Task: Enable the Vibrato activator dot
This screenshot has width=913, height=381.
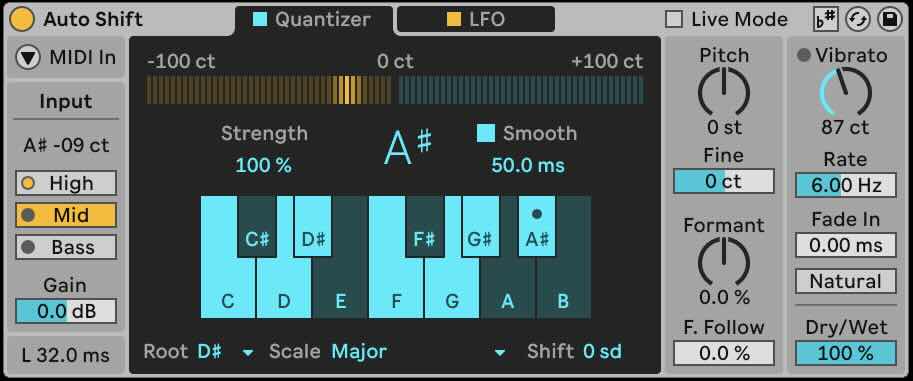Action: pyautogui.click(x=804, y=55)
